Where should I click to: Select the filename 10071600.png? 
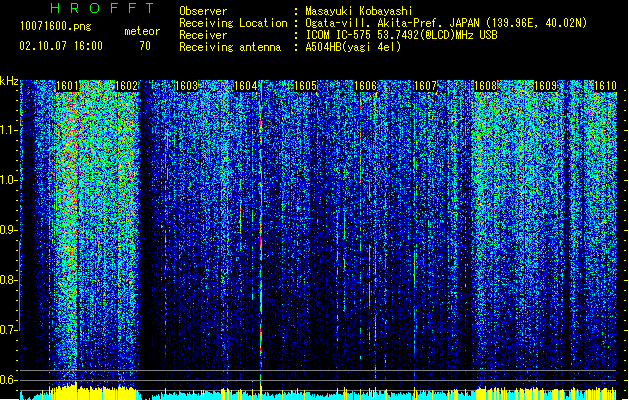click(55, 27)
